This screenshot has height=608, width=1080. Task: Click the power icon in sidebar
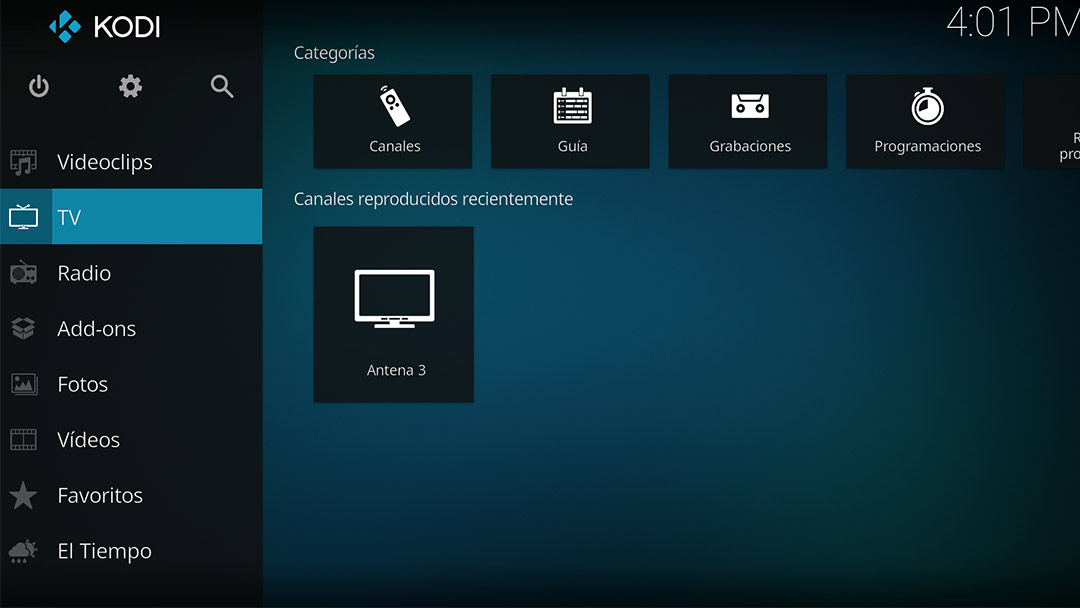click(39, 87)
